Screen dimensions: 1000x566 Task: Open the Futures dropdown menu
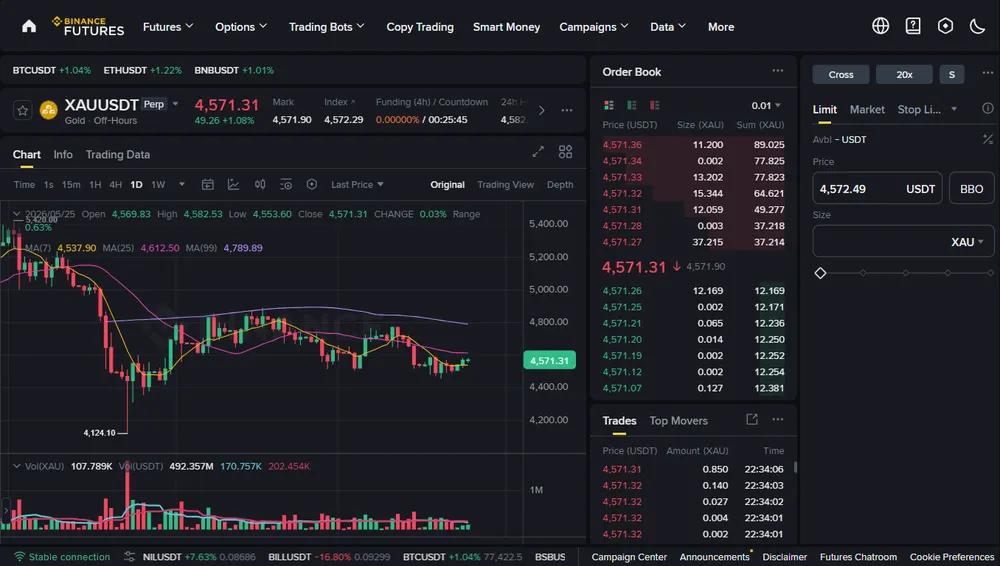168,27
